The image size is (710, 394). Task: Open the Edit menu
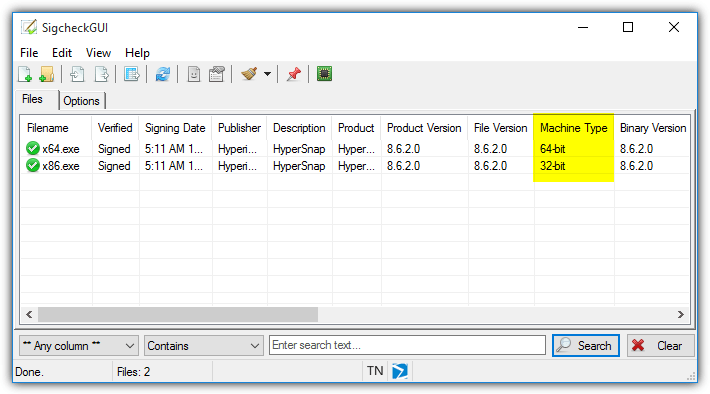tap(62, 53)
